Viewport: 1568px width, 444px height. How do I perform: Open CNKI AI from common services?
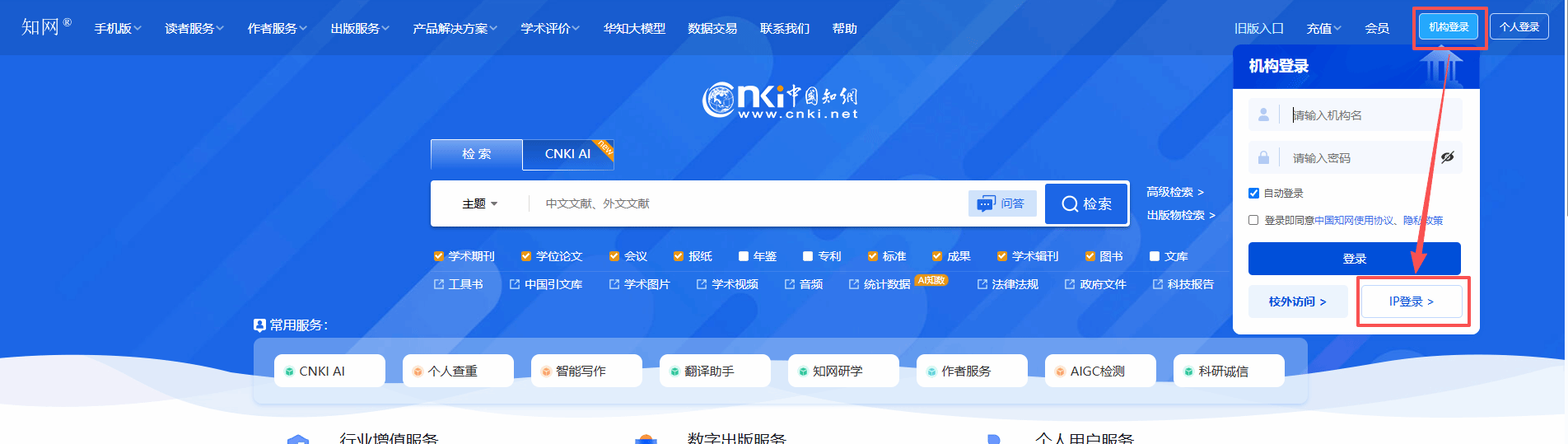(x=329, y=371)
